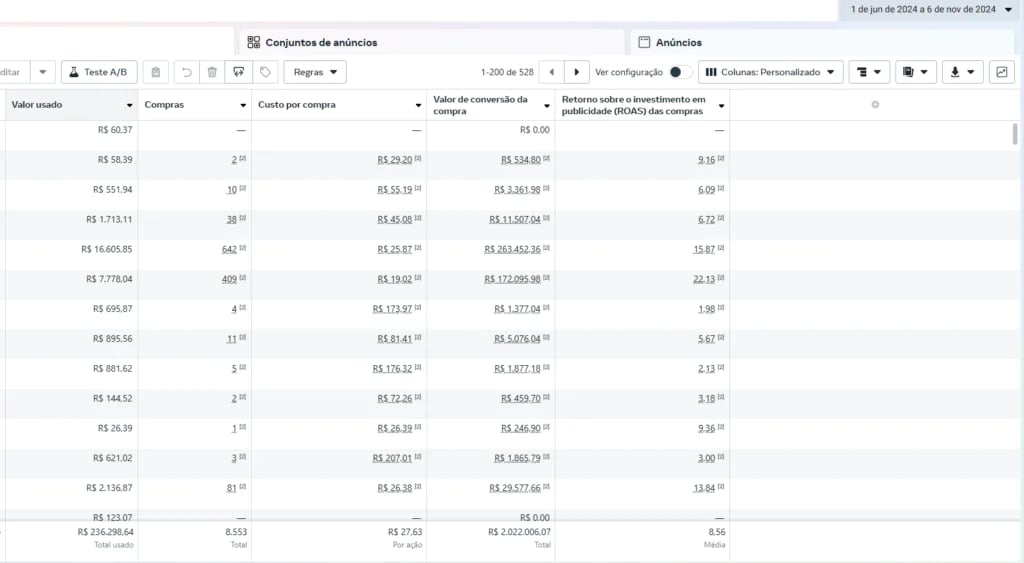Click cost per purchase R$ 176,32
Viewport: 1024px width, 563px height.
(x=392, y=369)
